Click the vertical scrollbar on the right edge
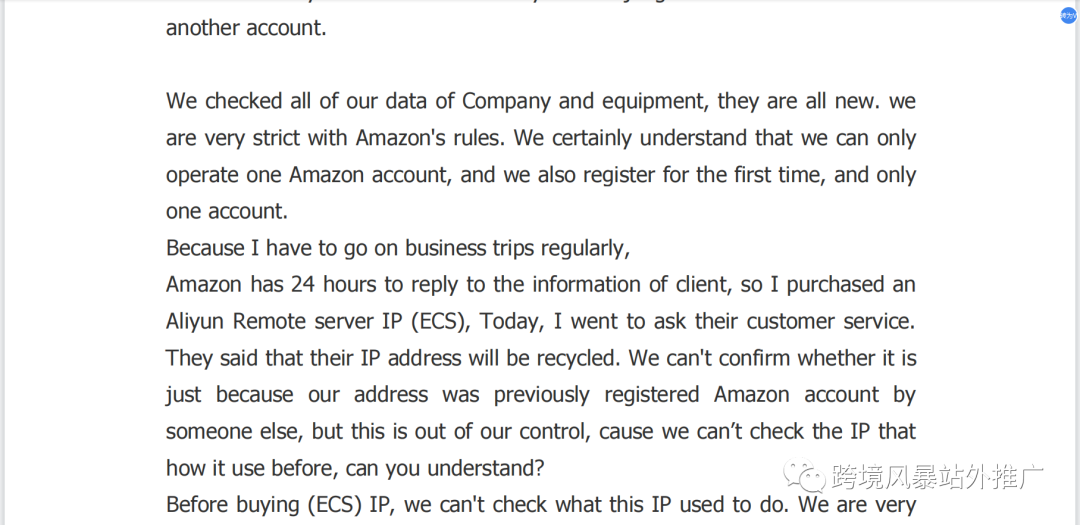 point(1076,262)
